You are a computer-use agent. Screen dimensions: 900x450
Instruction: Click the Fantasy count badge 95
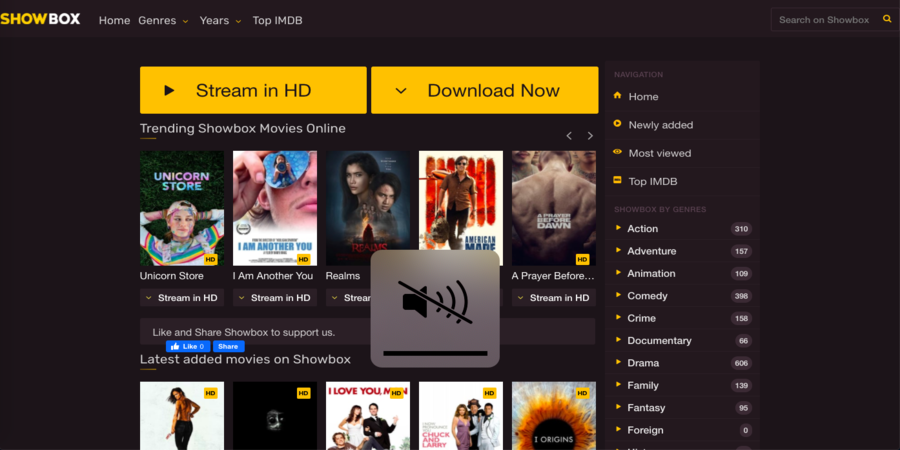point(743,408)
